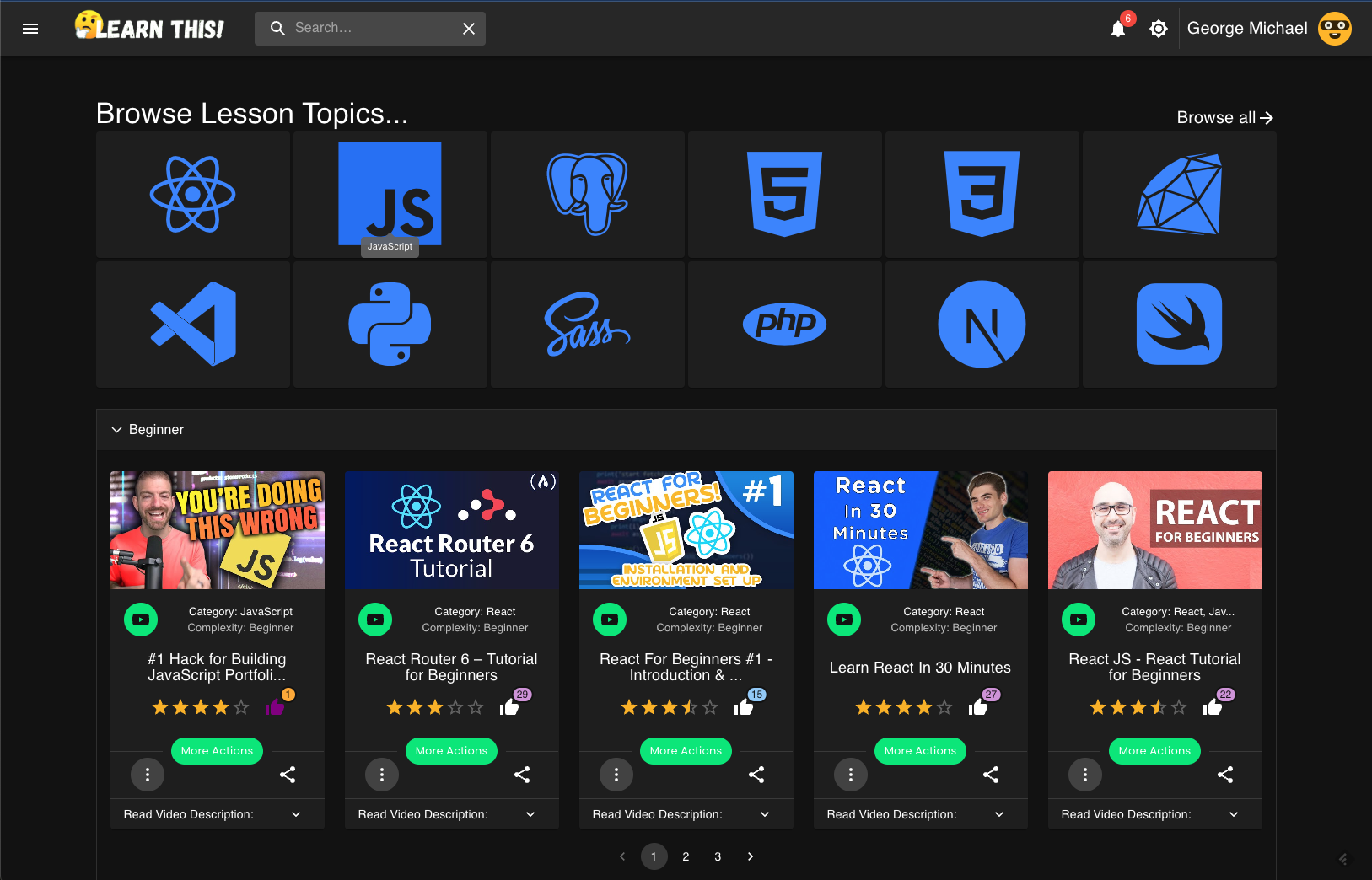Open three-dot menu on React JS Tutorial card
The image size is (1372, 880).
1085,775
